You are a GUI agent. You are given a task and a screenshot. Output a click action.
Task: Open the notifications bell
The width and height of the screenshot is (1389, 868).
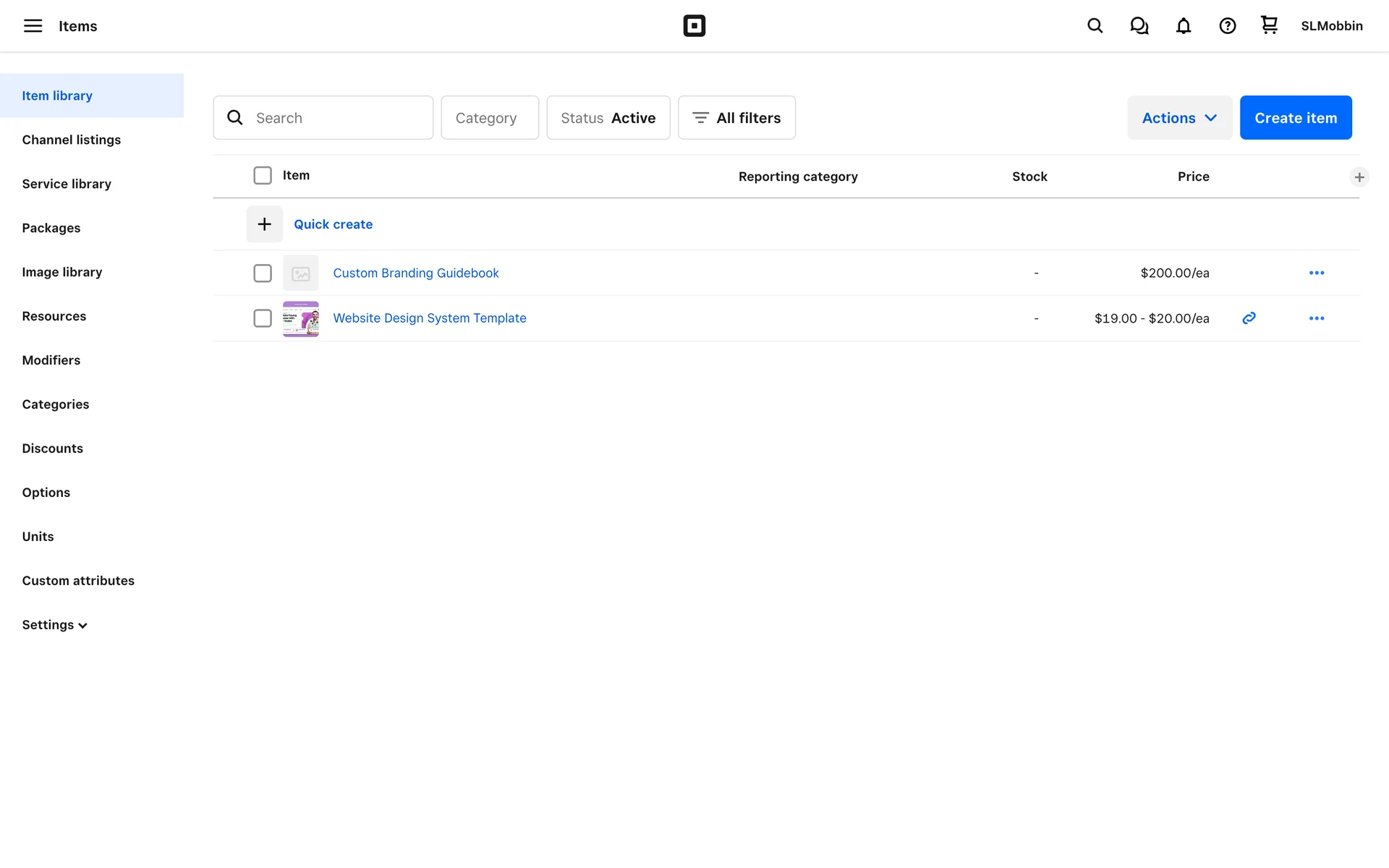(x=1183, y=26)
